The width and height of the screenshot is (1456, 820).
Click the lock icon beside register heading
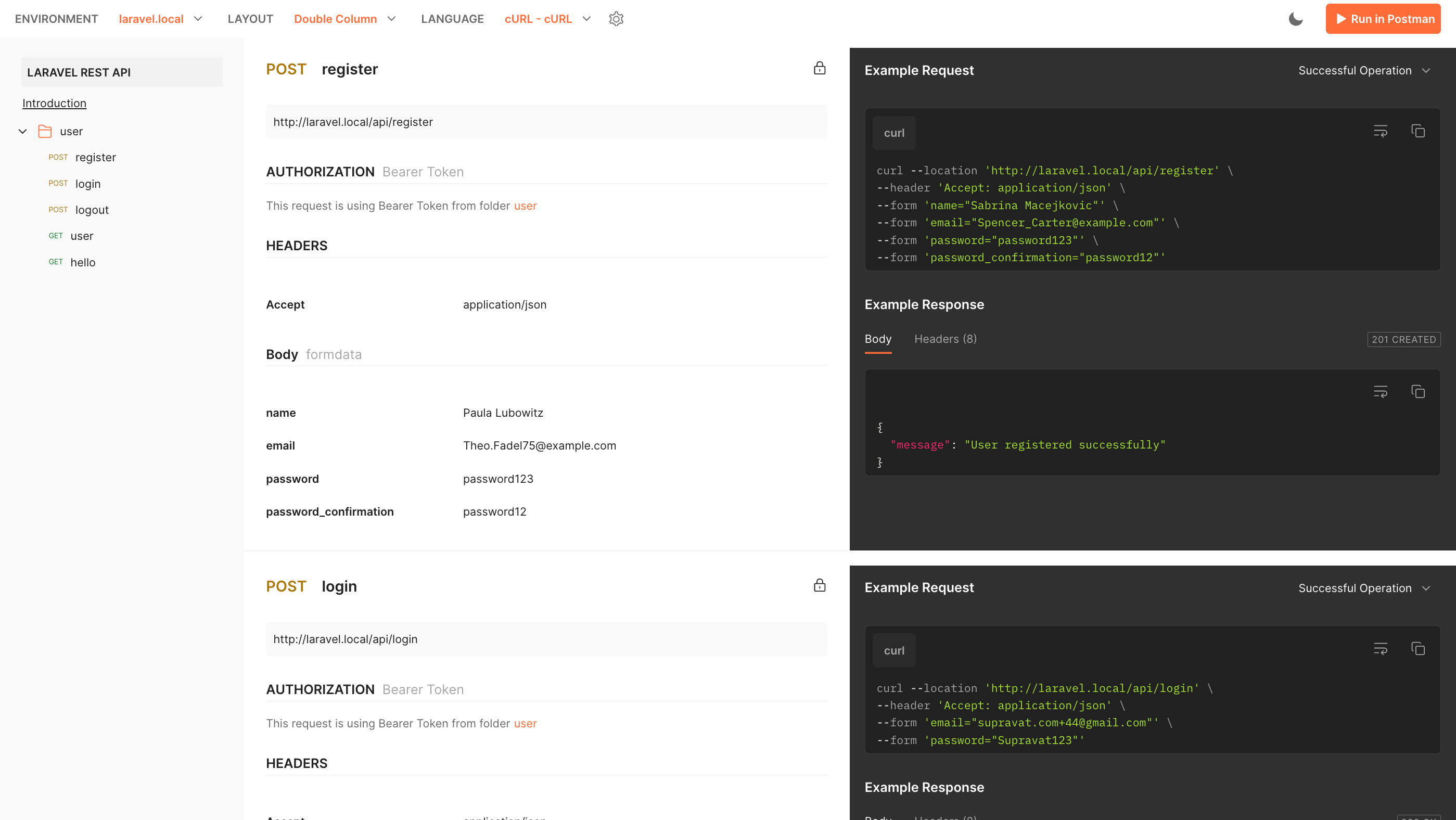click(x=819, y=68)
